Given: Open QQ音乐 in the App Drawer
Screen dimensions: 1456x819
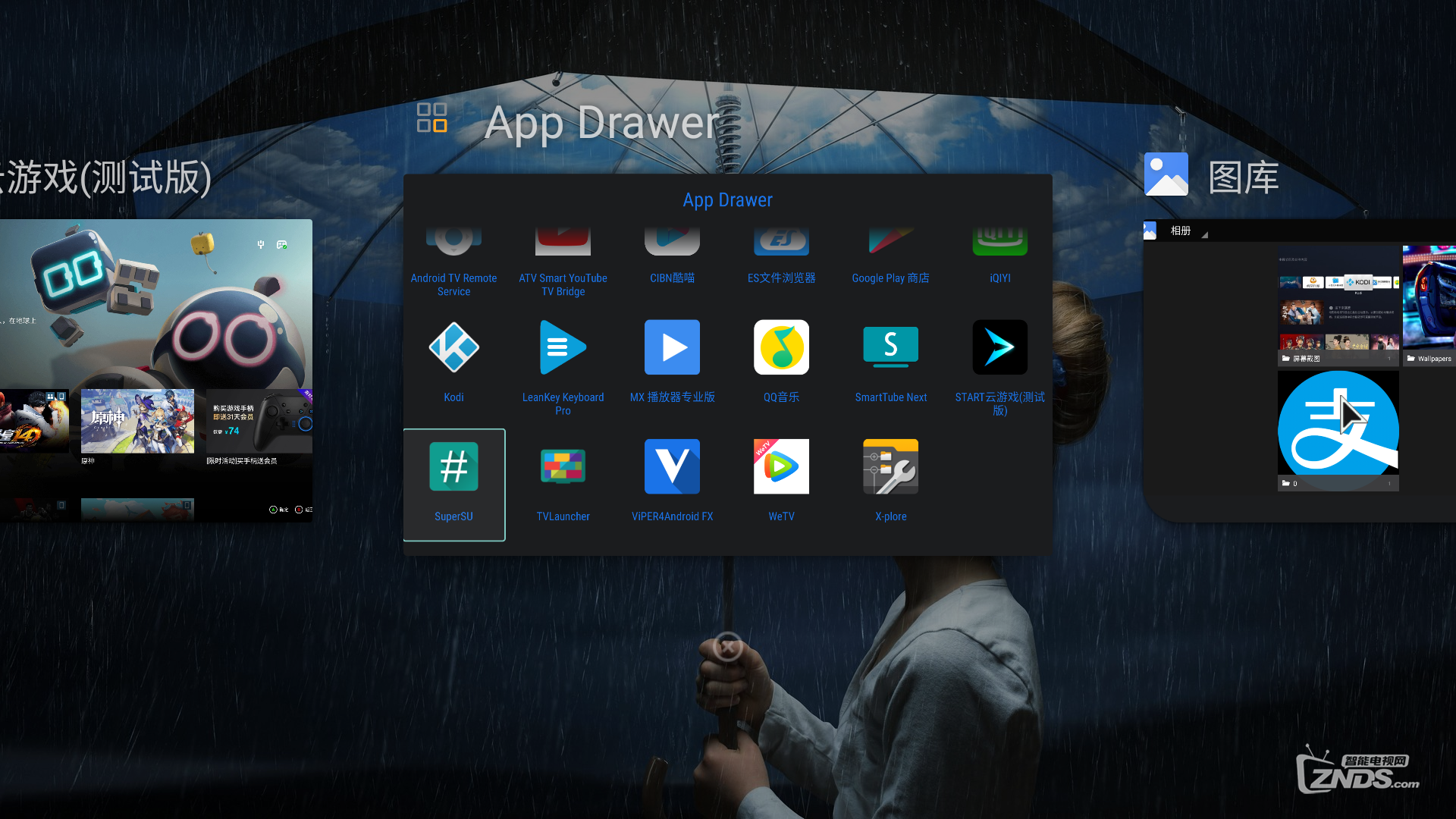Looking at the screenshot, I should pos(781,347).
